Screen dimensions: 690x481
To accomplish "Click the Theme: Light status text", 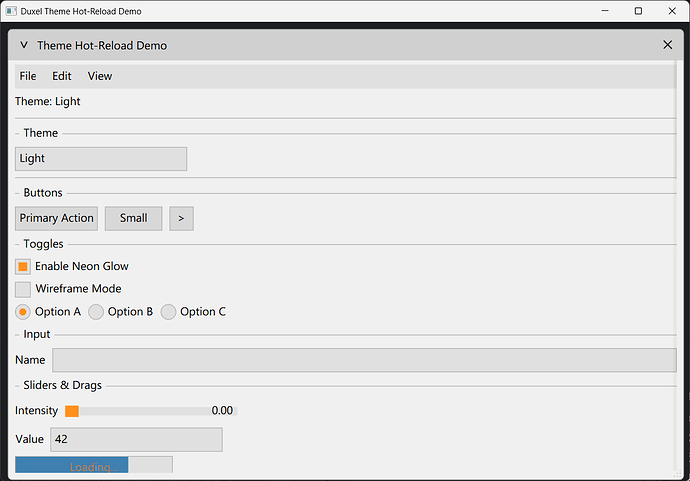I will click(48, 102).
